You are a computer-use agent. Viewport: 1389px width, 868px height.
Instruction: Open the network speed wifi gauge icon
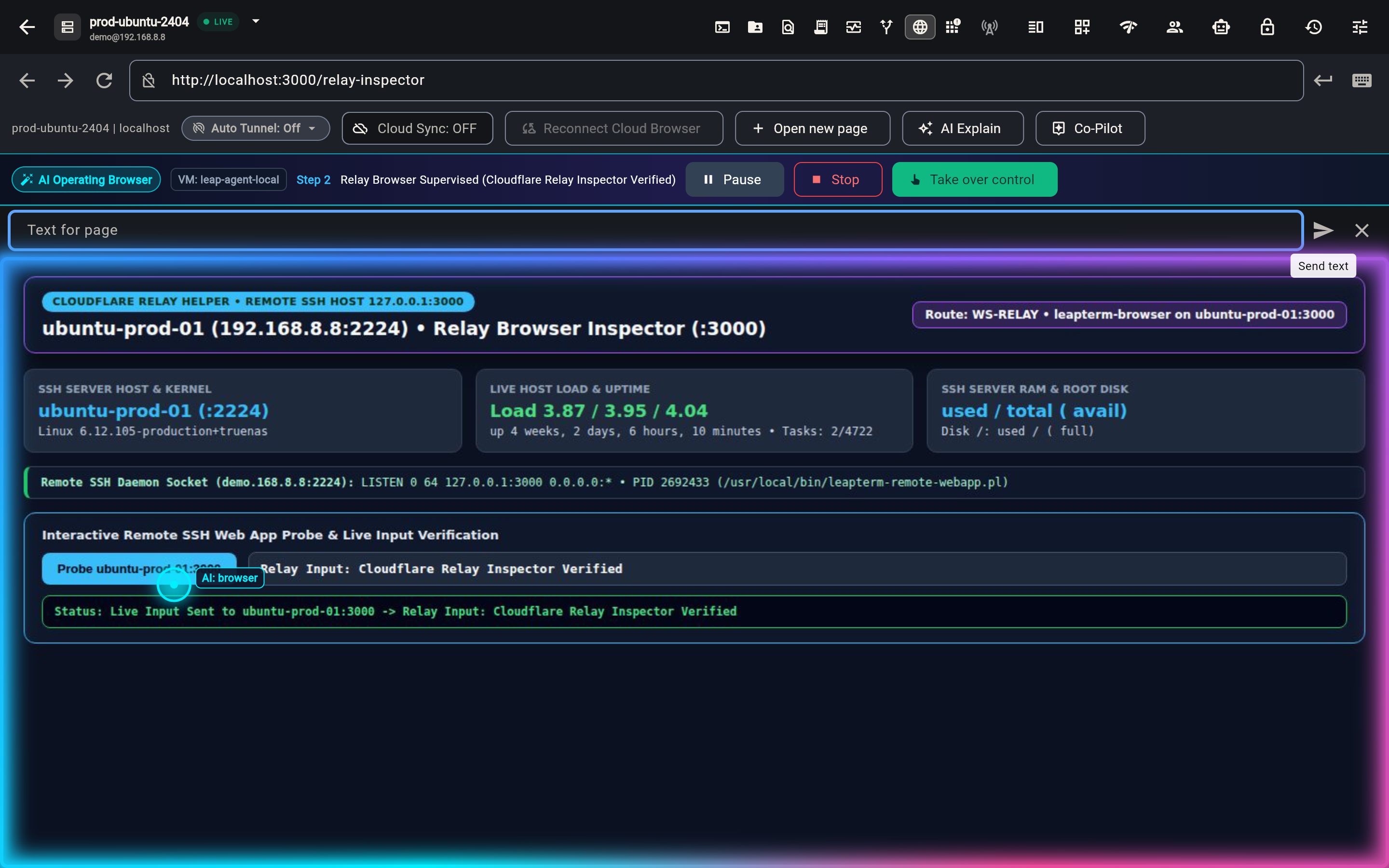coord(1129,27)
